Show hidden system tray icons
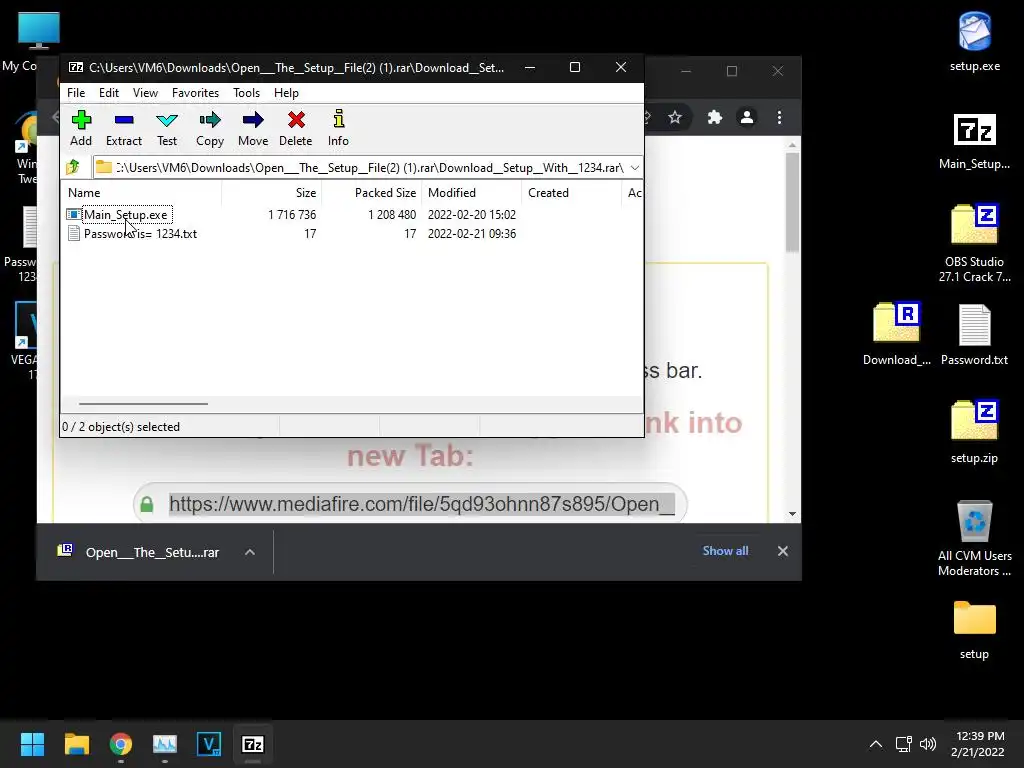Viewport: 1024px width, 768px height. 876,744
